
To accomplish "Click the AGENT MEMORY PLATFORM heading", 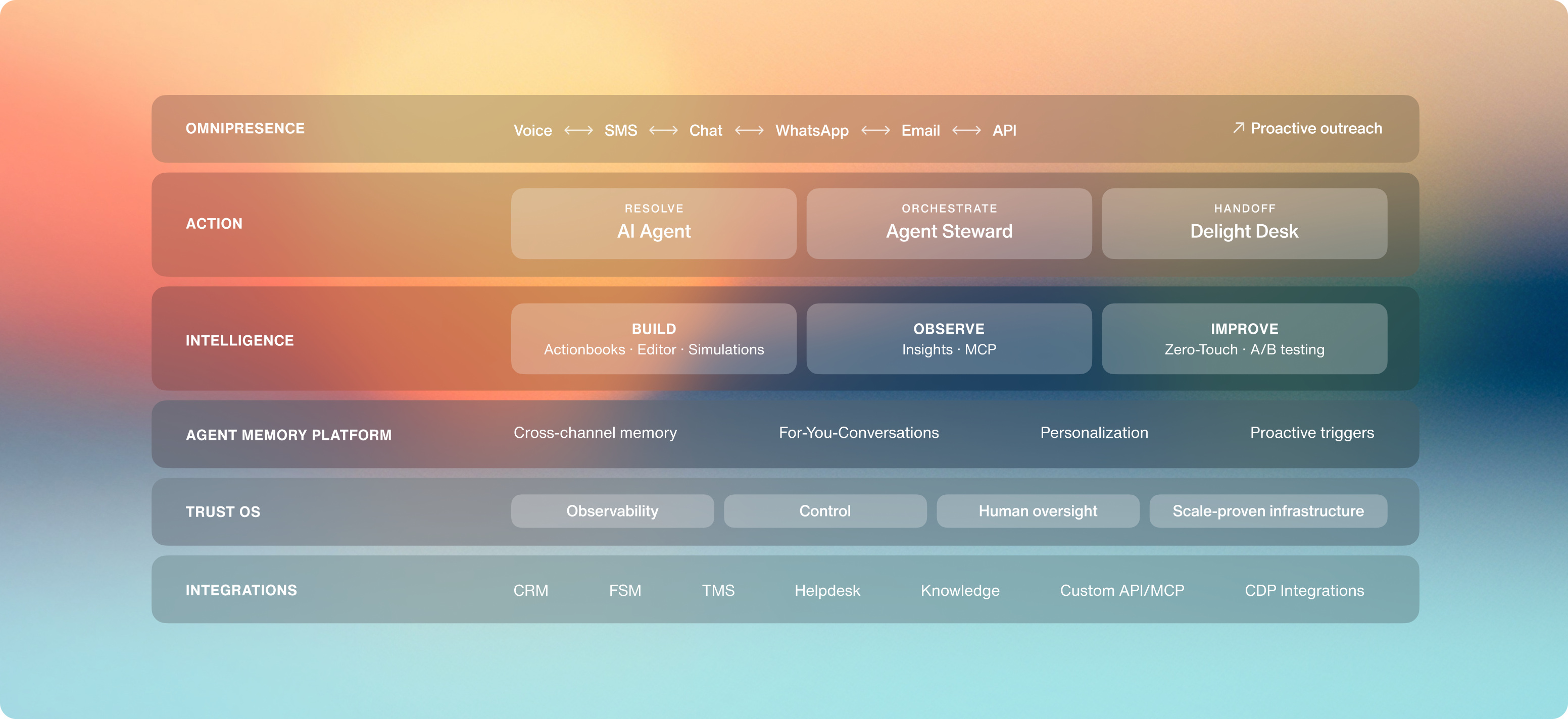I will (x=288, y=435).
